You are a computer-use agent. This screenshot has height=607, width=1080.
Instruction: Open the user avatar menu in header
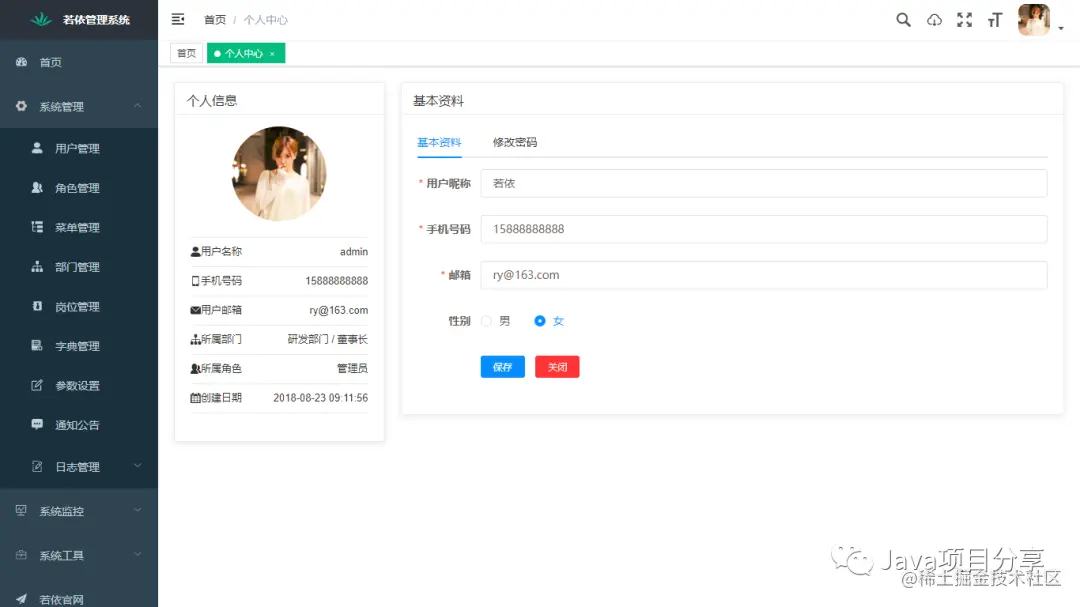pyautogui.click(x=1034, y=20)
